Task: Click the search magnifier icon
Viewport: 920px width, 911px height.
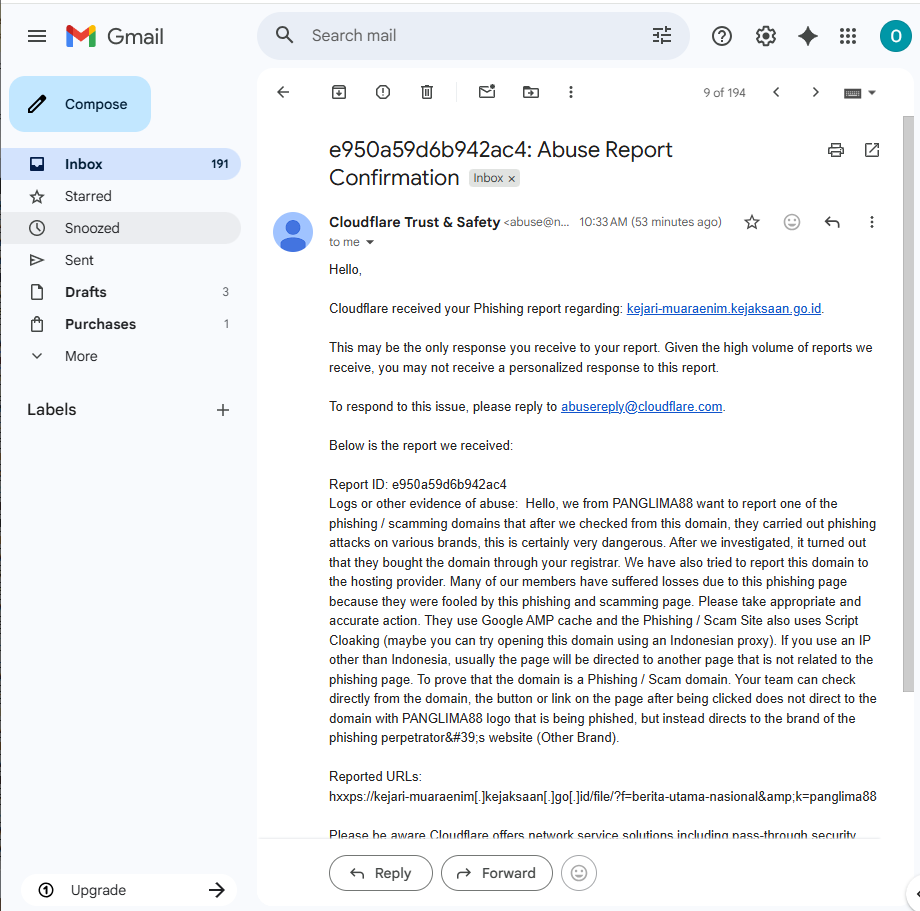Action: coord(285,35)
